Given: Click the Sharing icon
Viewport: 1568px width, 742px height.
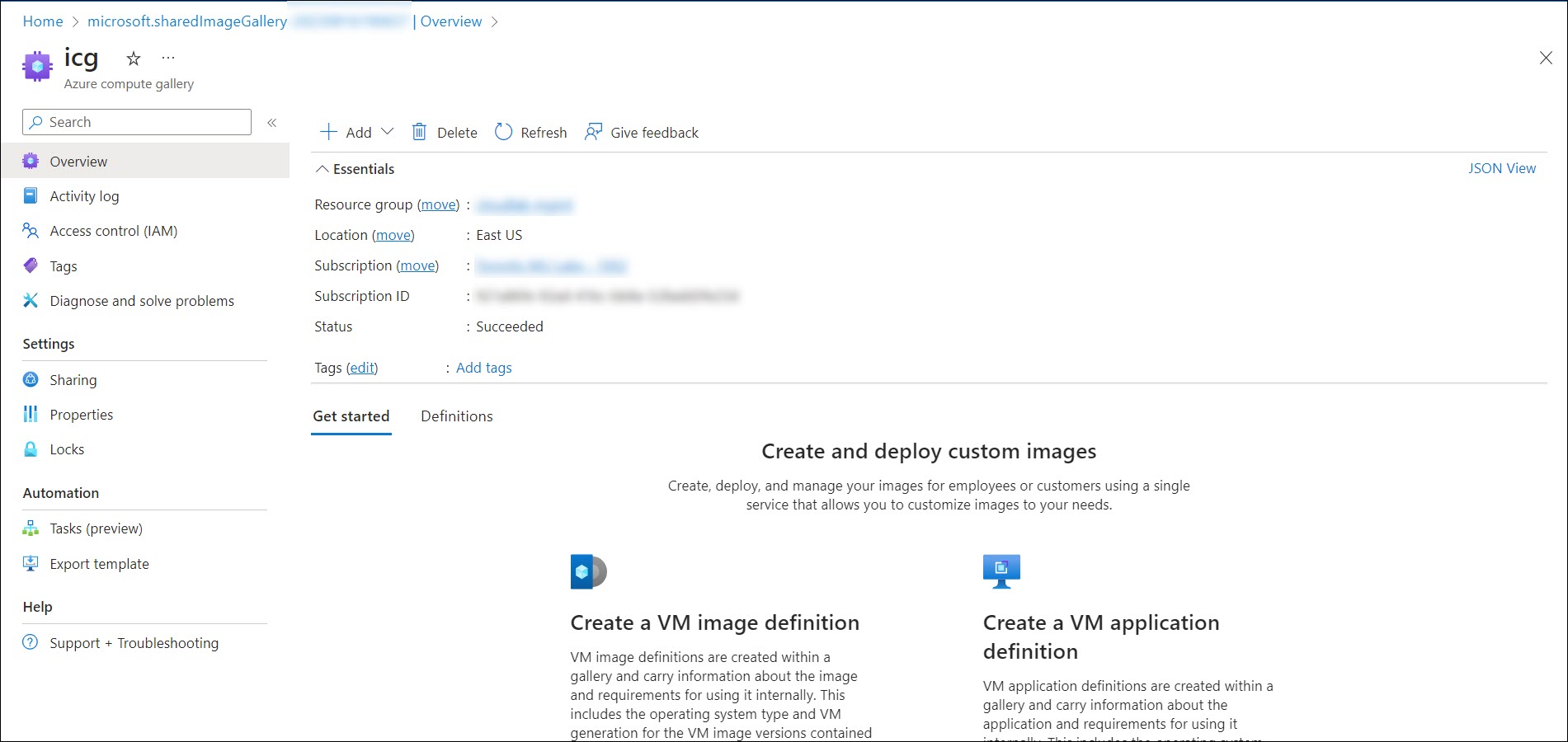Looking at the screenshot, I should [x=31, y=379].
